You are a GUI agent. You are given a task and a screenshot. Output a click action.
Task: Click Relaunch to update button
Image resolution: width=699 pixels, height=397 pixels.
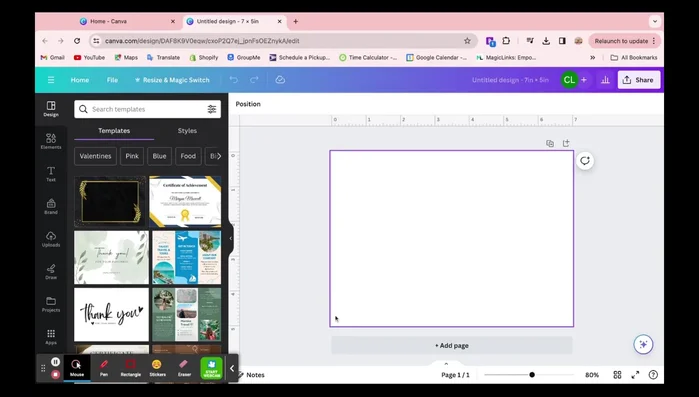625,41
